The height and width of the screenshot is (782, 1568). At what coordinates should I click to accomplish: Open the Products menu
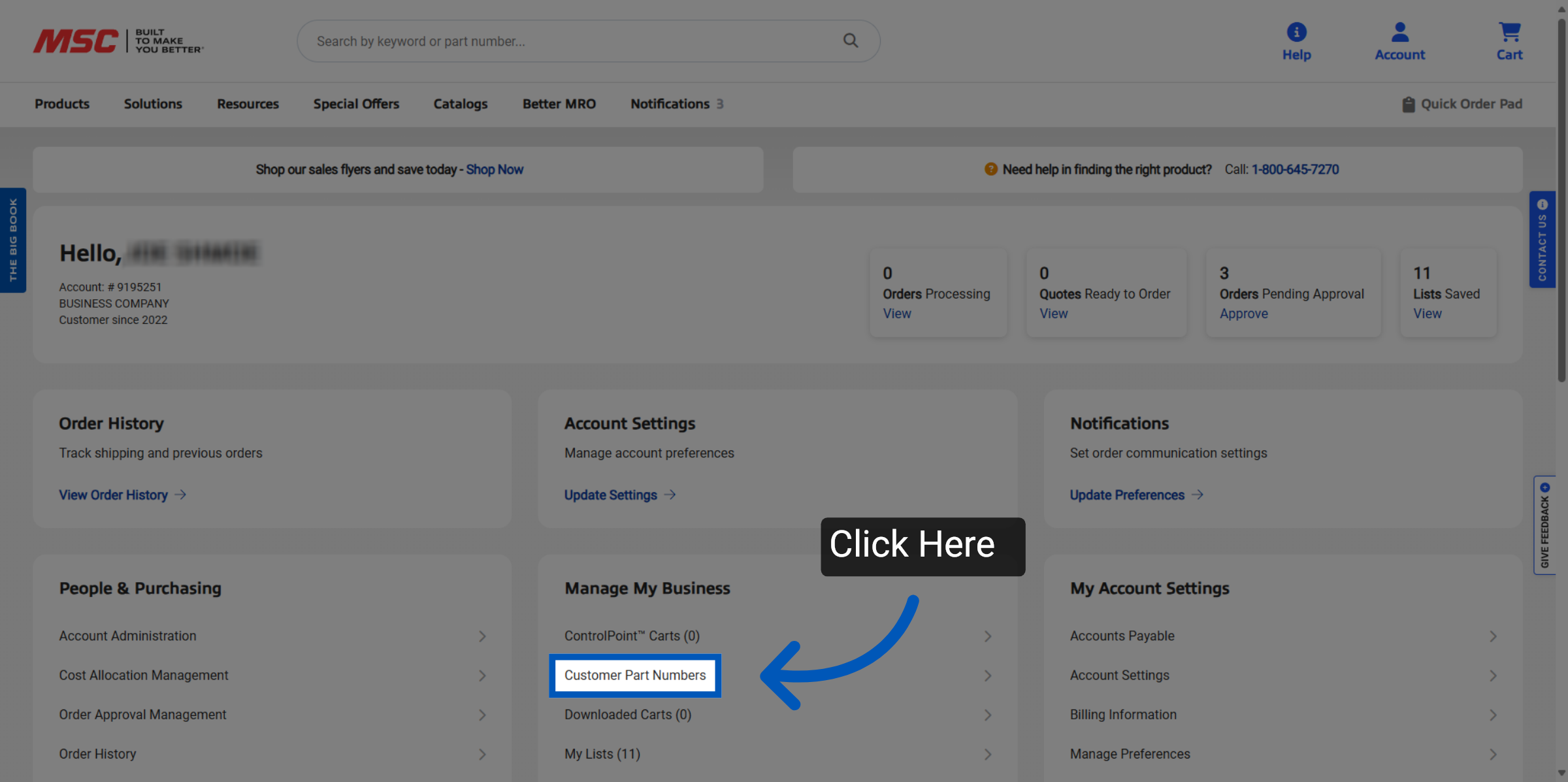coord(62,104)
